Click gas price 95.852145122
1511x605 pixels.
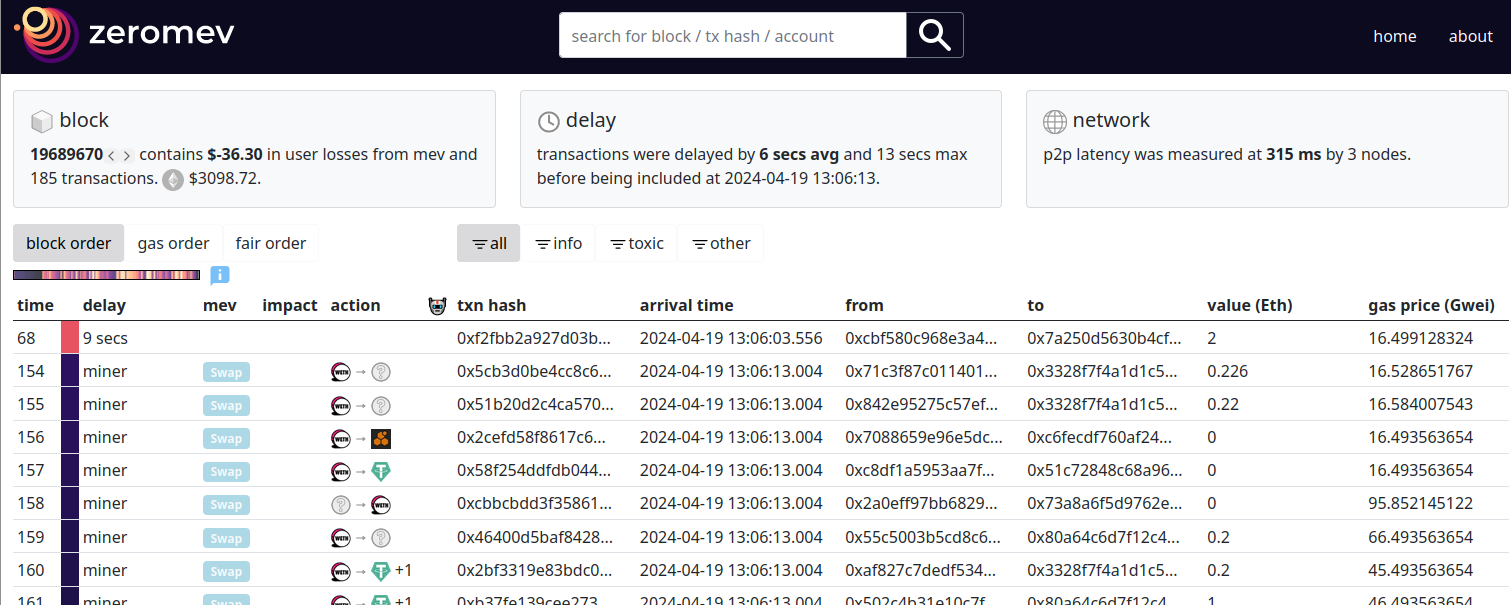(x=1421, y=503)
